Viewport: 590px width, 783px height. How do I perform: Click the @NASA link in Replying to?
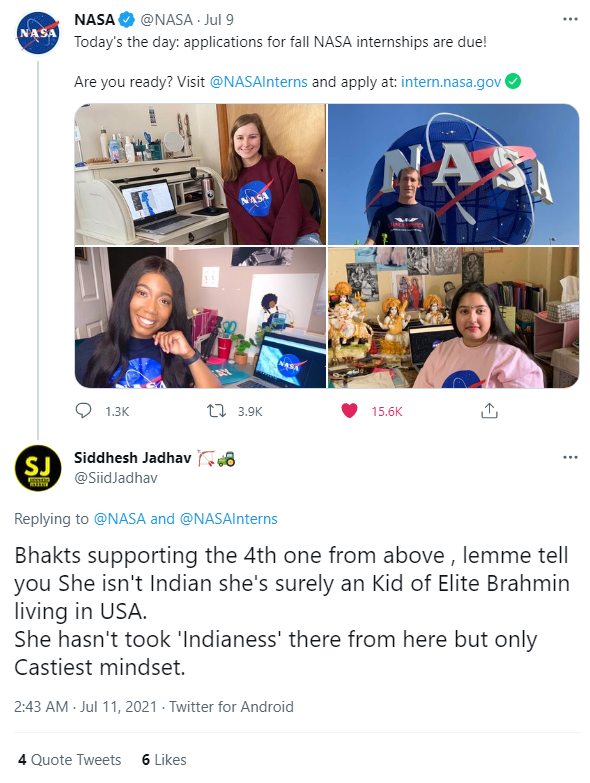(120, 519)
